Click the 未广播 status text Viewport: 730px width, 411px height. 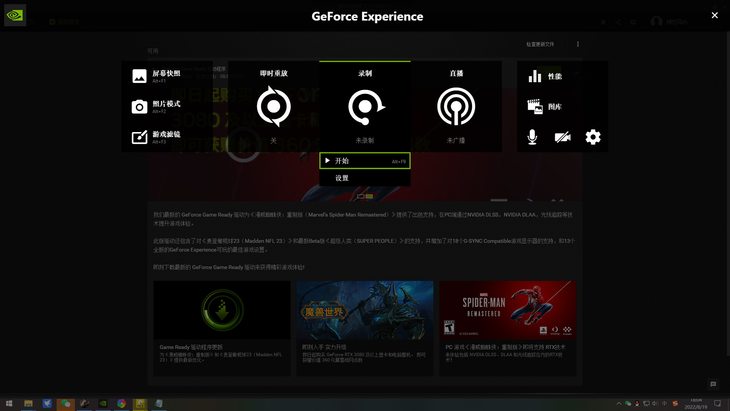pos(456,140)
